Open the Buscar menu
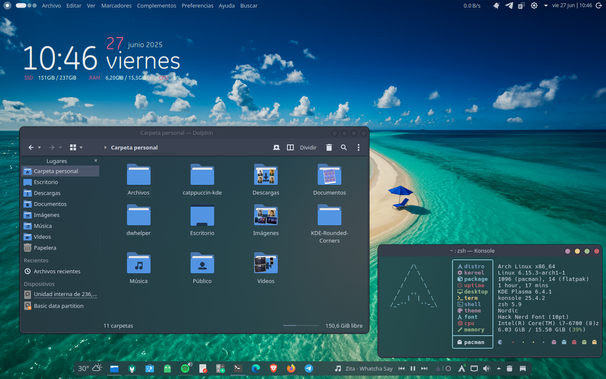606x379 pixels. click(249, 6)
